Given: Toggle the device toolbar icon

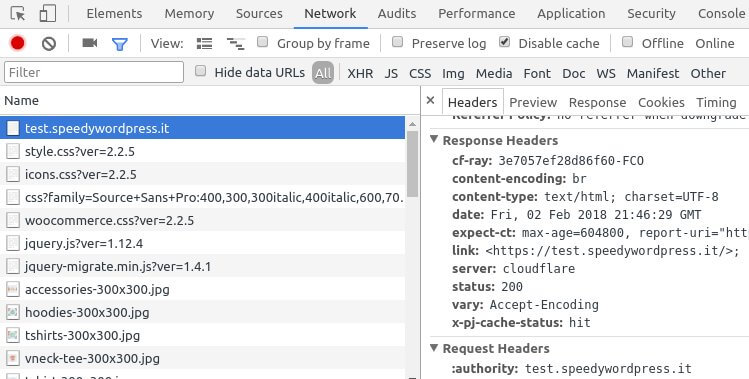Looking at the screenshot, I should [47, 13].
